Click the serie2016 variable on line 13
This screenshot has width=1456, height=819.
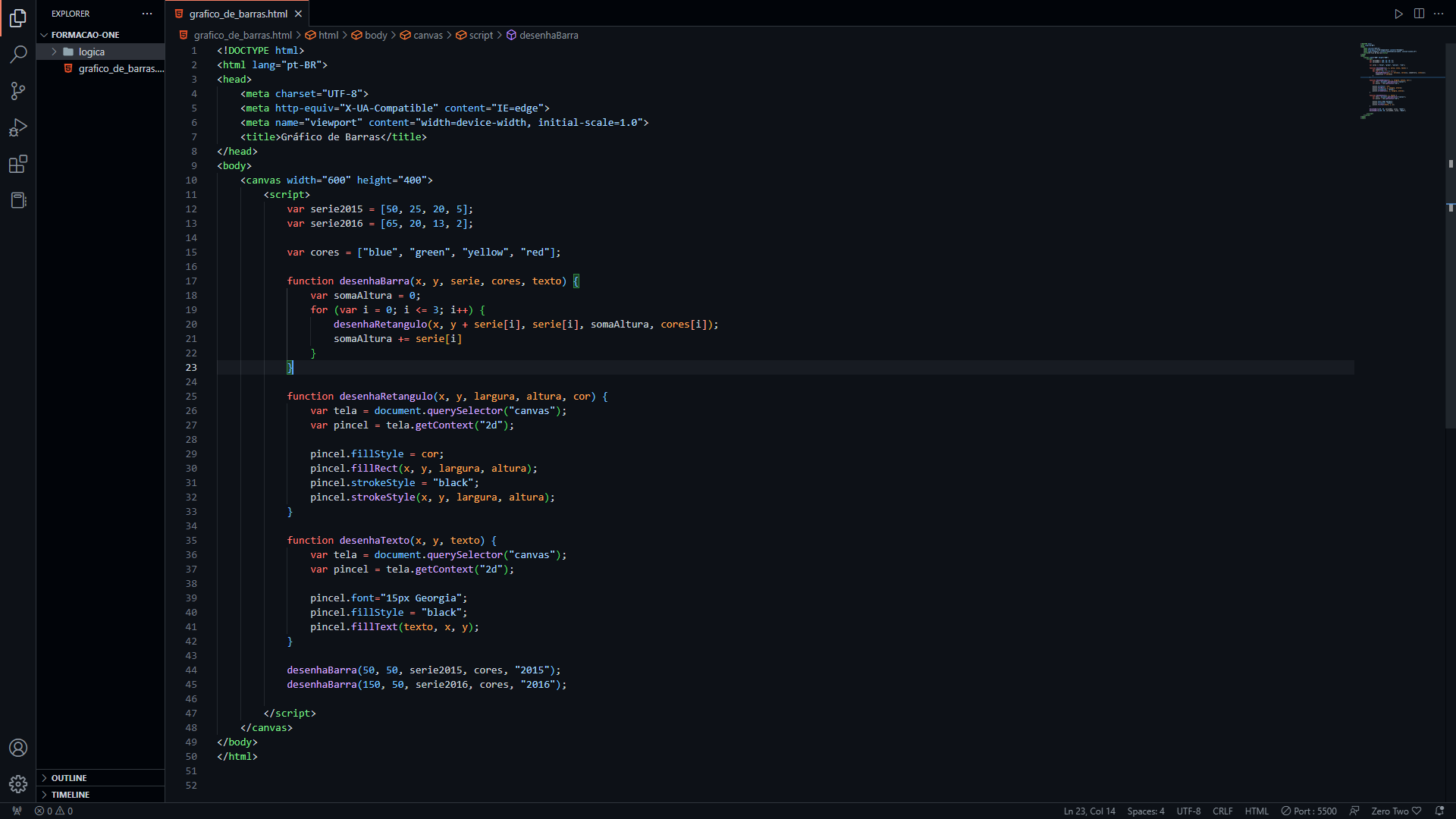tap(337, 223)
